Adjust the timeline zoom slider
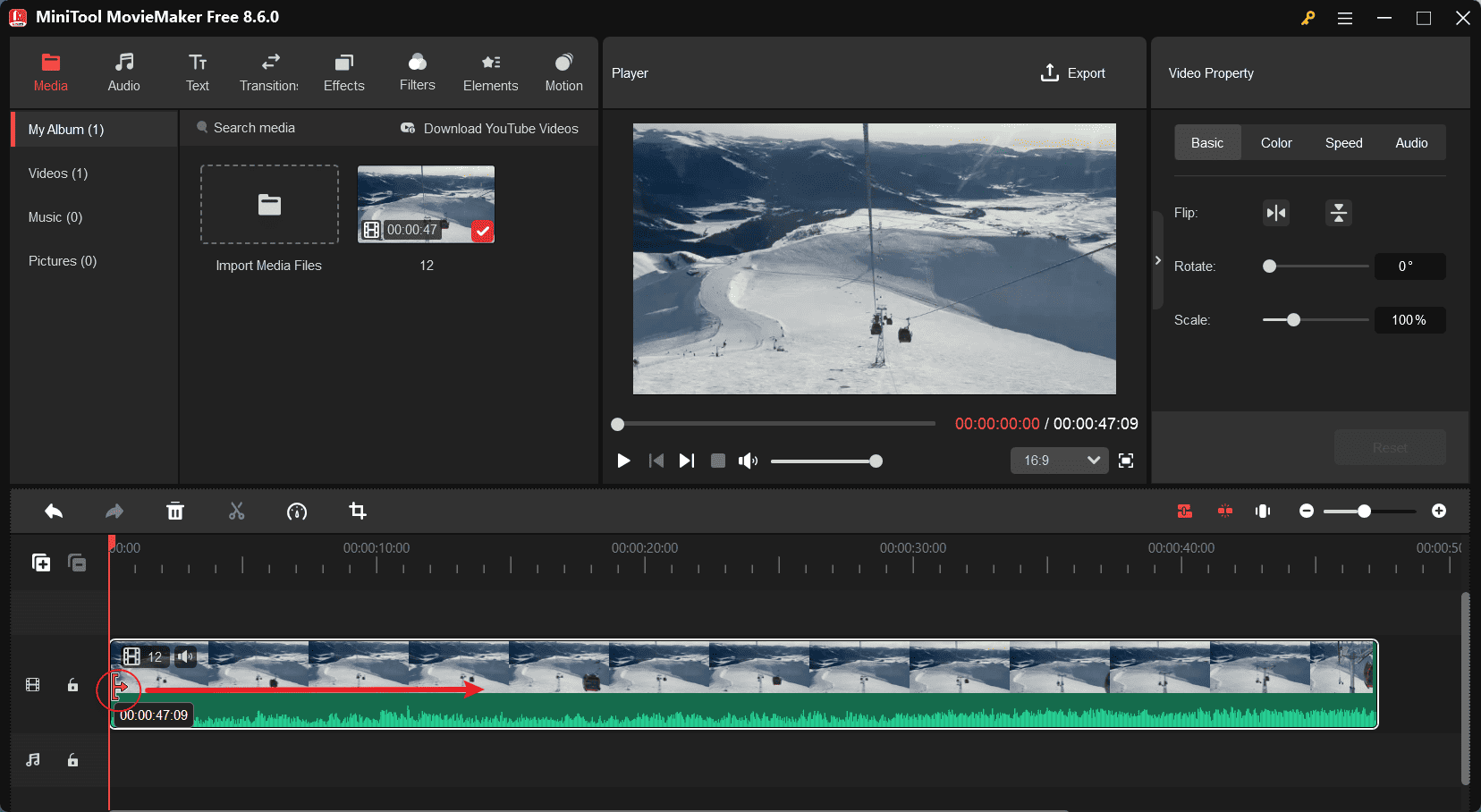The width and height of the screenshot is (1481, 812). click(1369, 512)
